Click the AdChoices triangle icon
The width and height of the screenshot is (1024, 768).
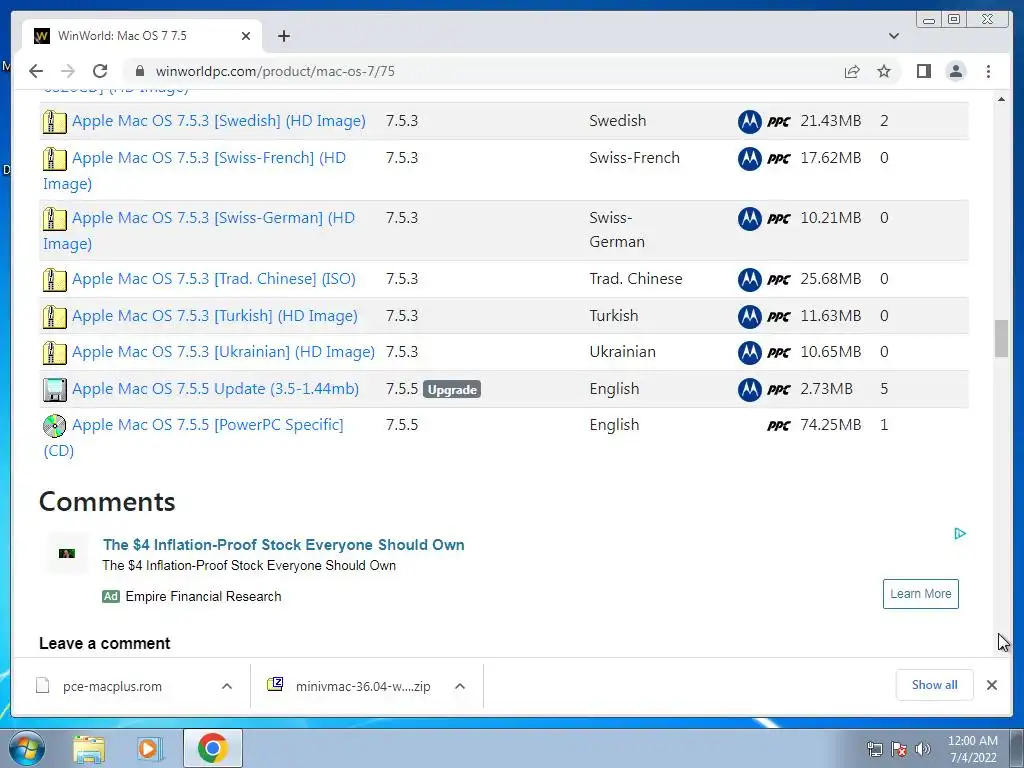[959, 534]
